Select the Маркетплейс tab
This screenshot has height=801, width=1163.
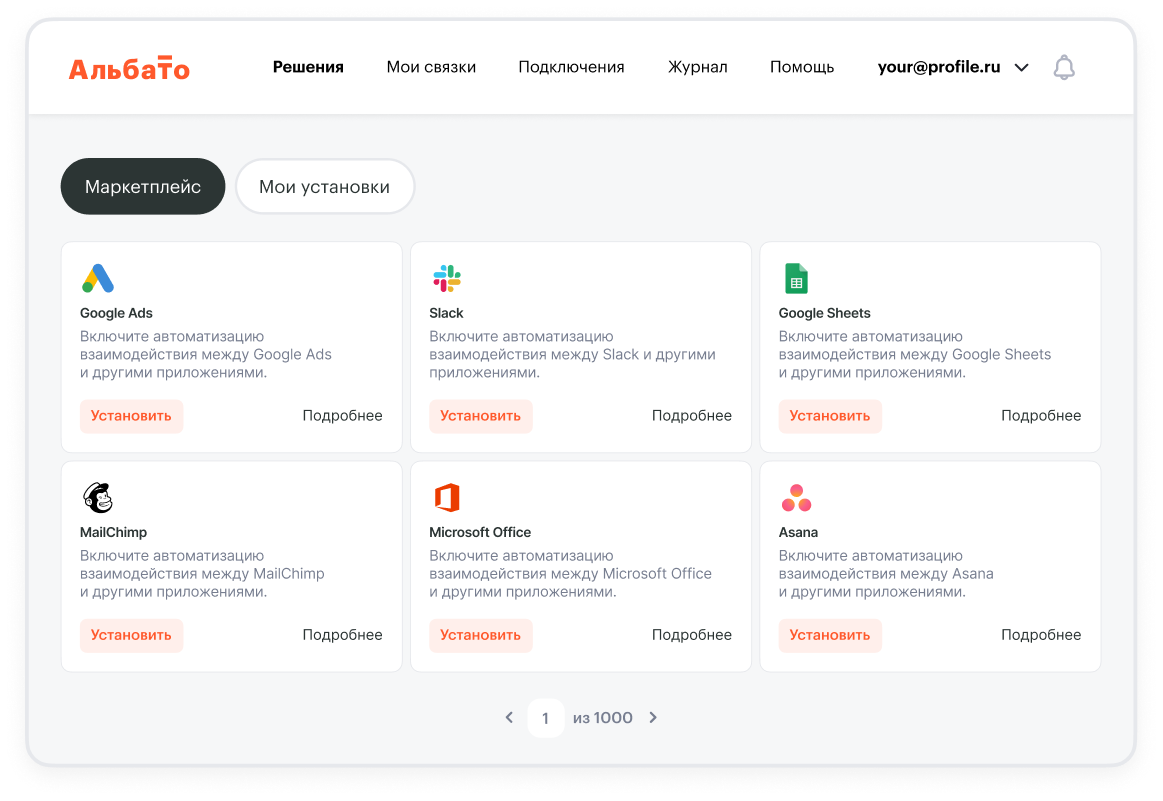tap(142, 186)
